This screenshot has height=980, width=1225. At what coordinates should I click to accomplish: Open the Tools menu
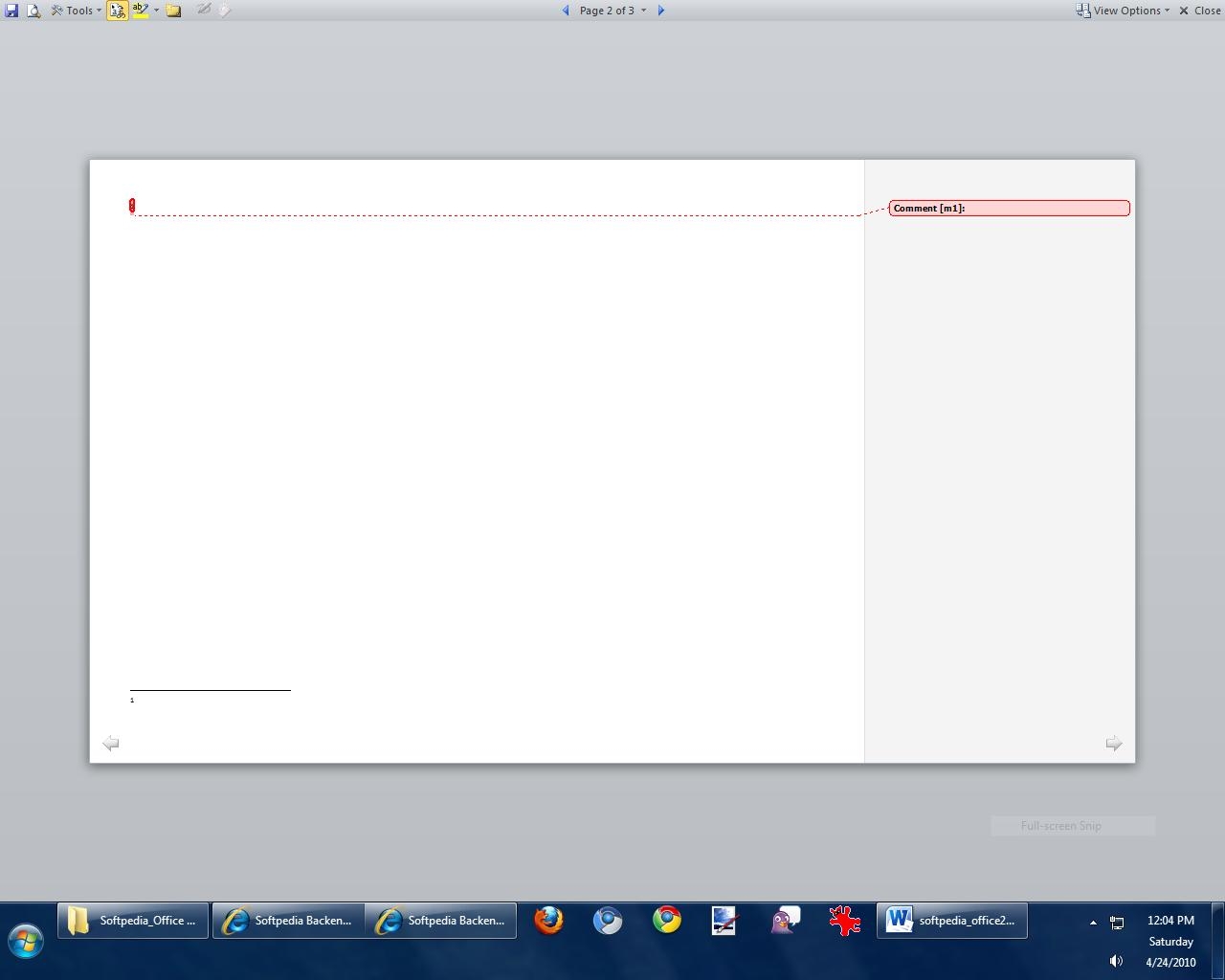pyautogui.click(x=77, y=11)
